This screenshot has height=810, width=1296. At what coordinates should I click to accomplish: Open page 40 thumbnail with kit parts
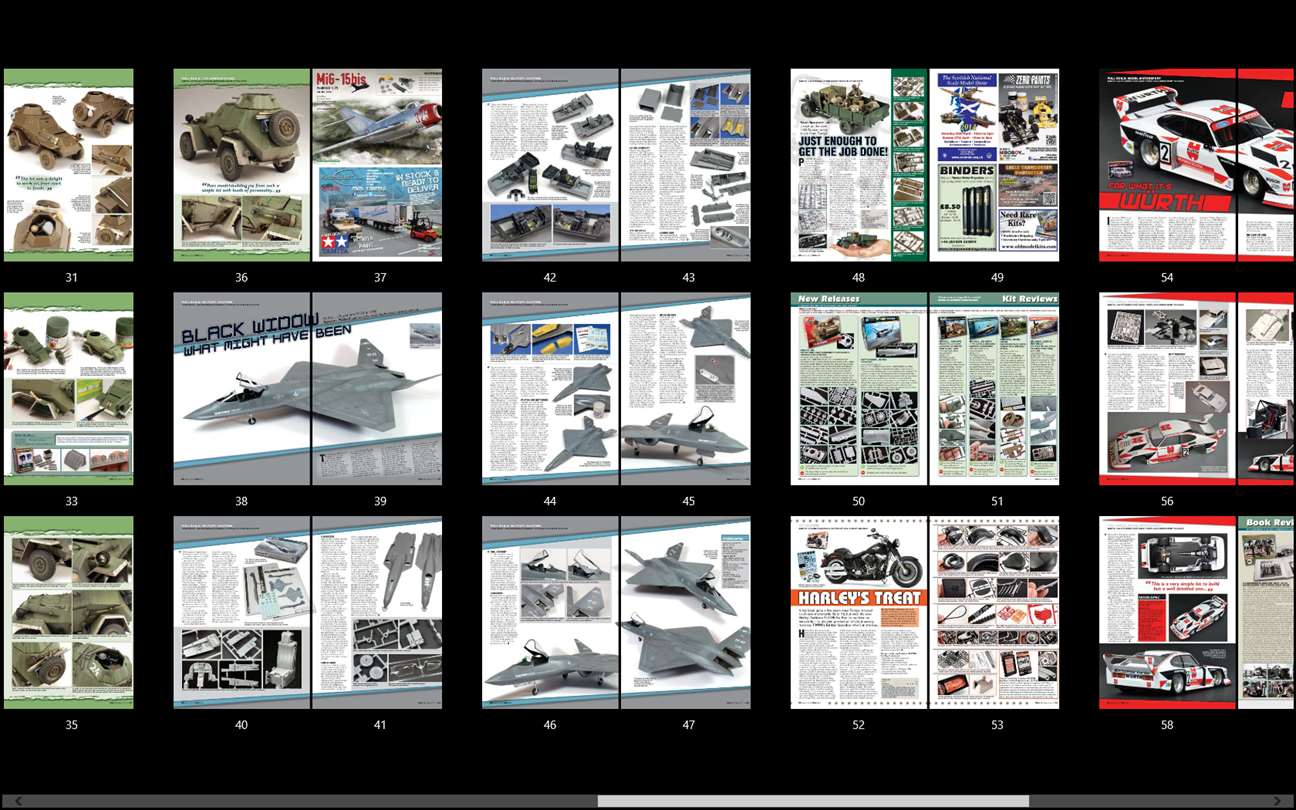242,613
